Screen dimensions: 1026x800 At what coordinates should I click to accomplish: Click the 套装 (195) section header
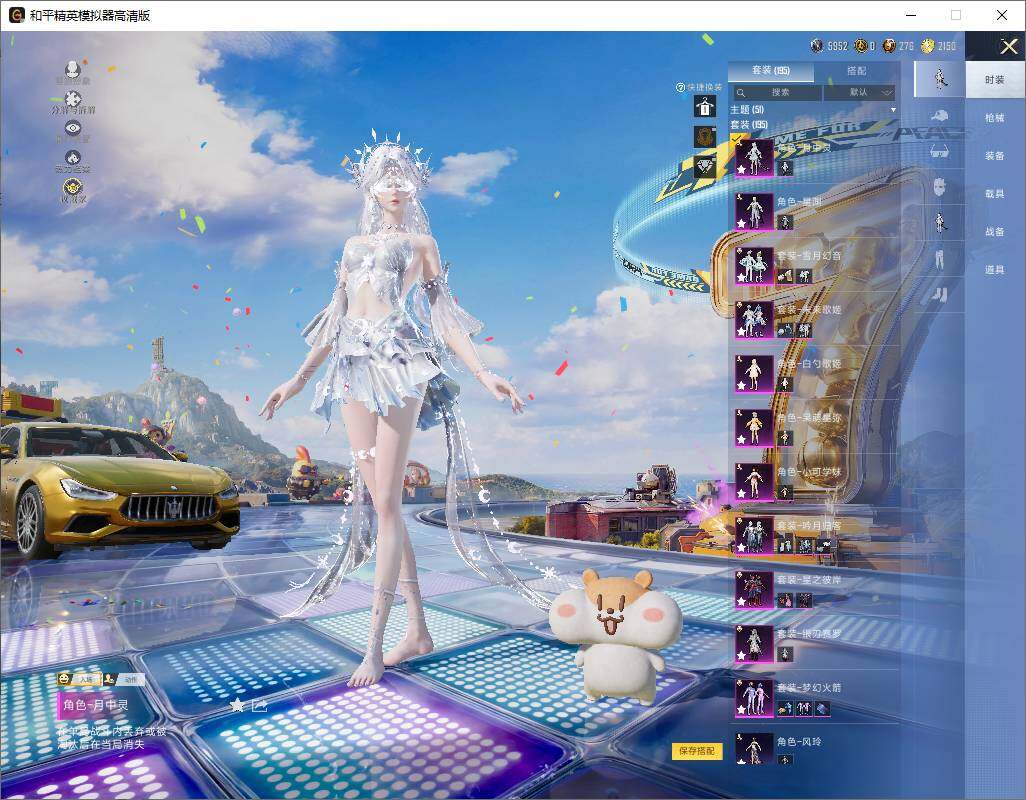pos(749,124)
